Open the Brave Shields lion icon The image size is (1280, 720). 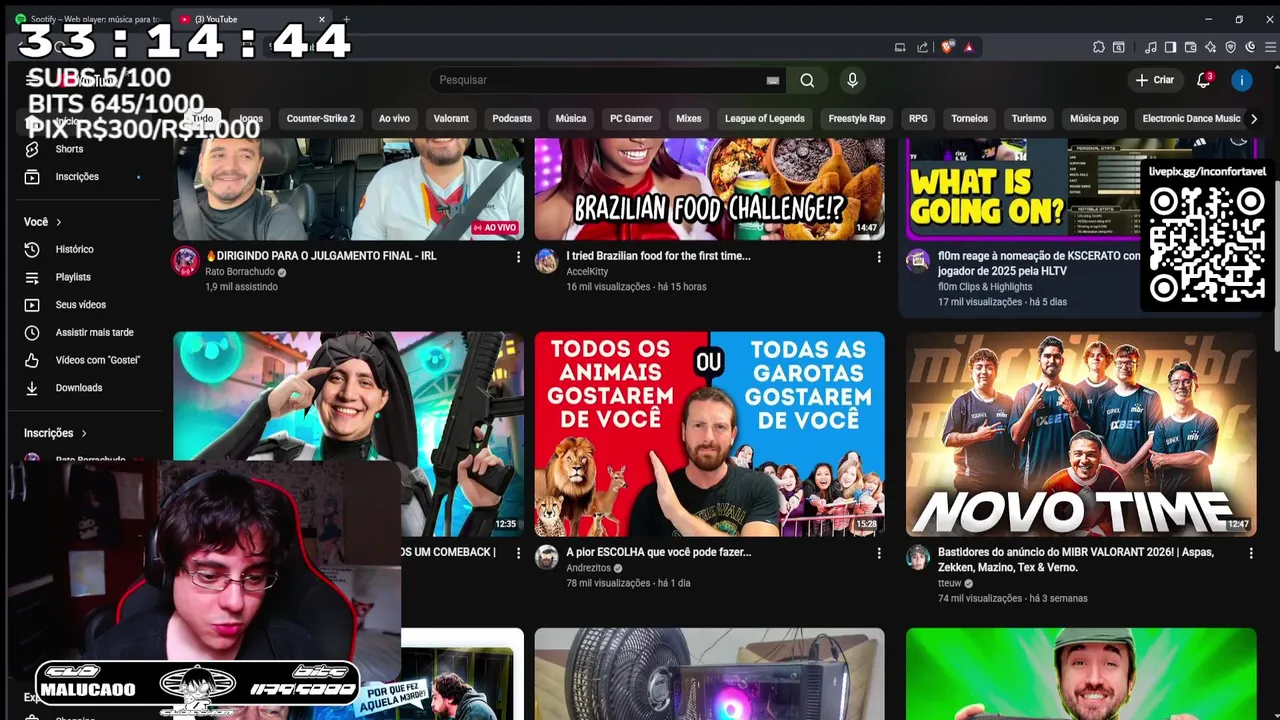coord(948,47)
